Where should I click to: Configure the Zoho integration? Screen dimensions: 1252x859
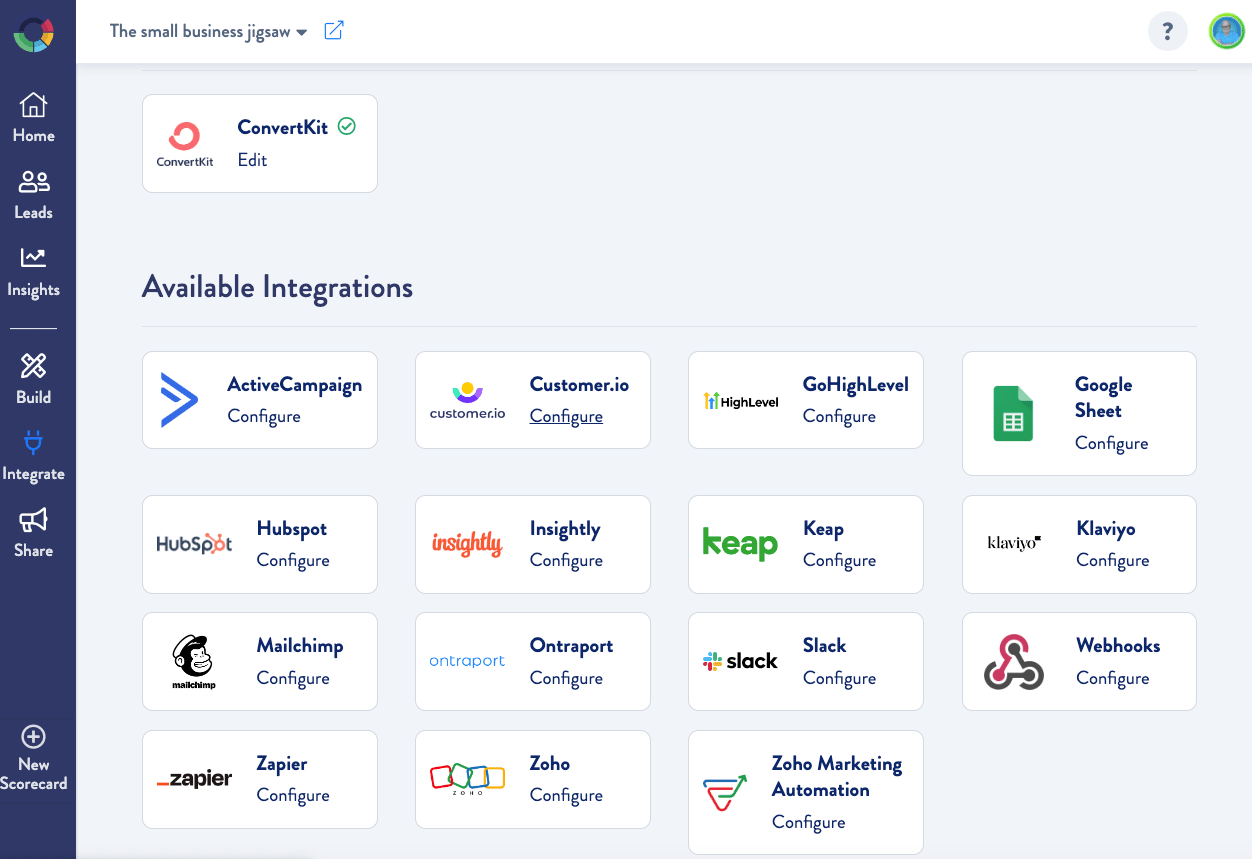566,795
